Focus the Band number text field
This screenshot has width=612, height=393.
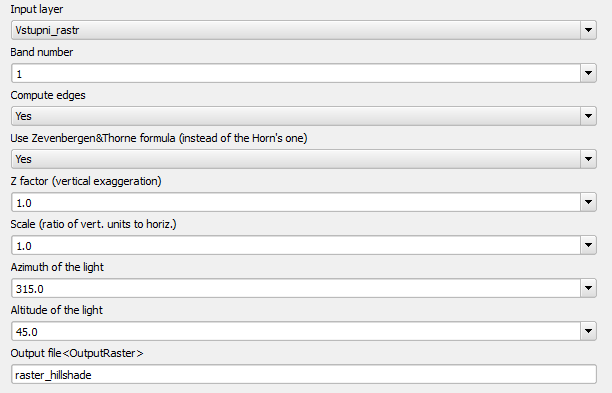296,73
